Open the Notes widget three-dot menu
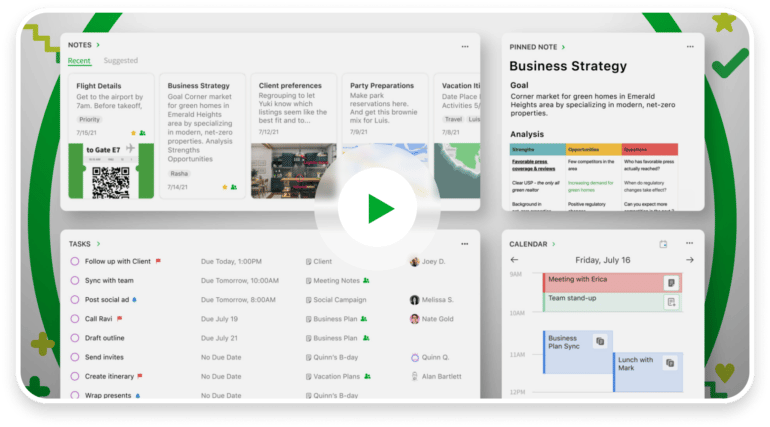This screenshot has height=427, width=770. click(x=464, y=46)
